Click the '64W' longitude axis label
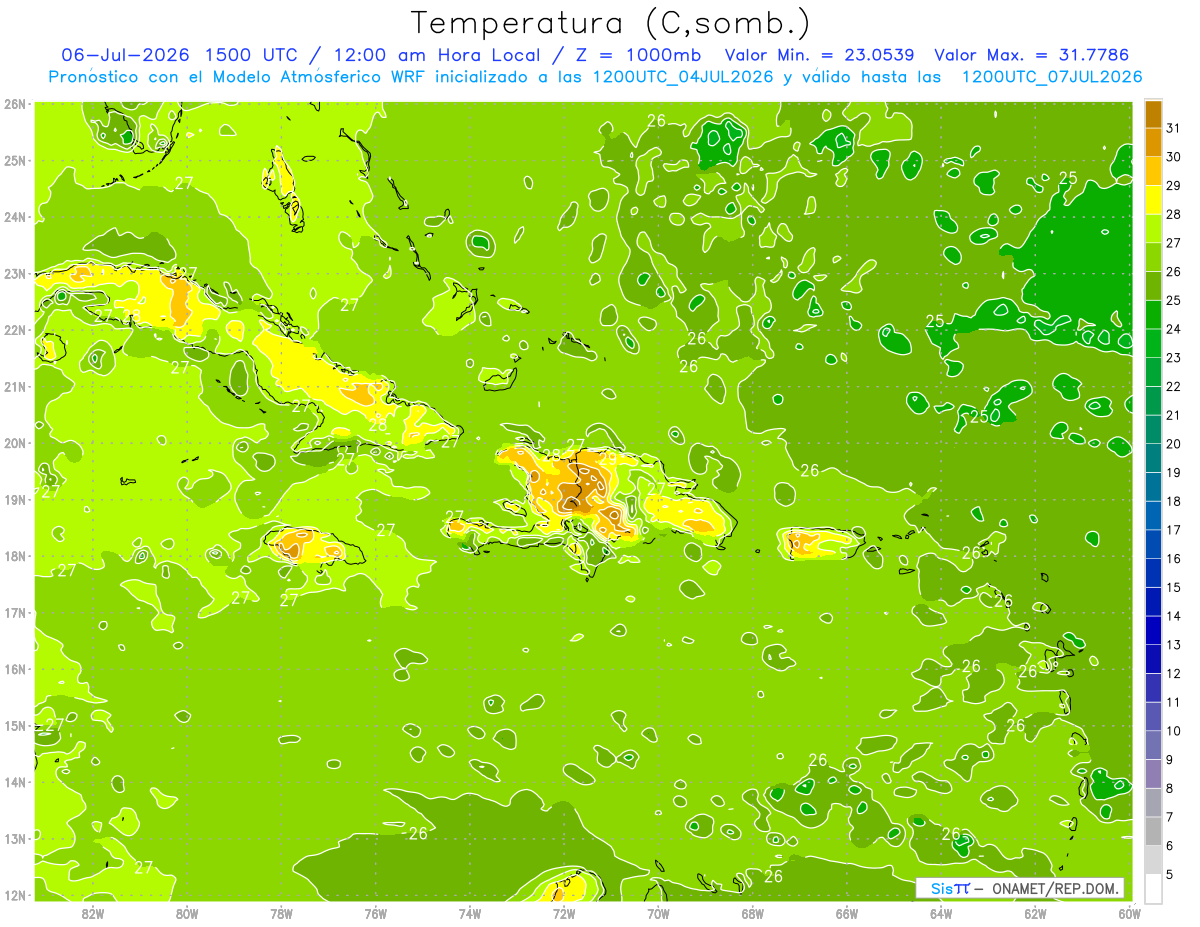Screen dimensions: 1200x927 coord(941,912)
